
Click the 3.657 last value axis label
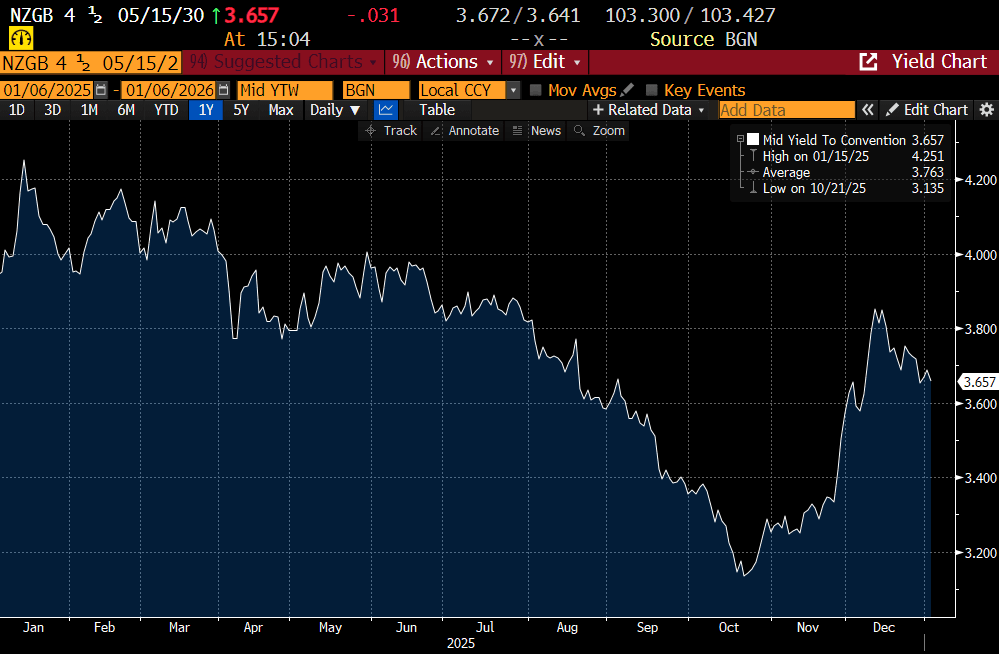coord(979,382)
